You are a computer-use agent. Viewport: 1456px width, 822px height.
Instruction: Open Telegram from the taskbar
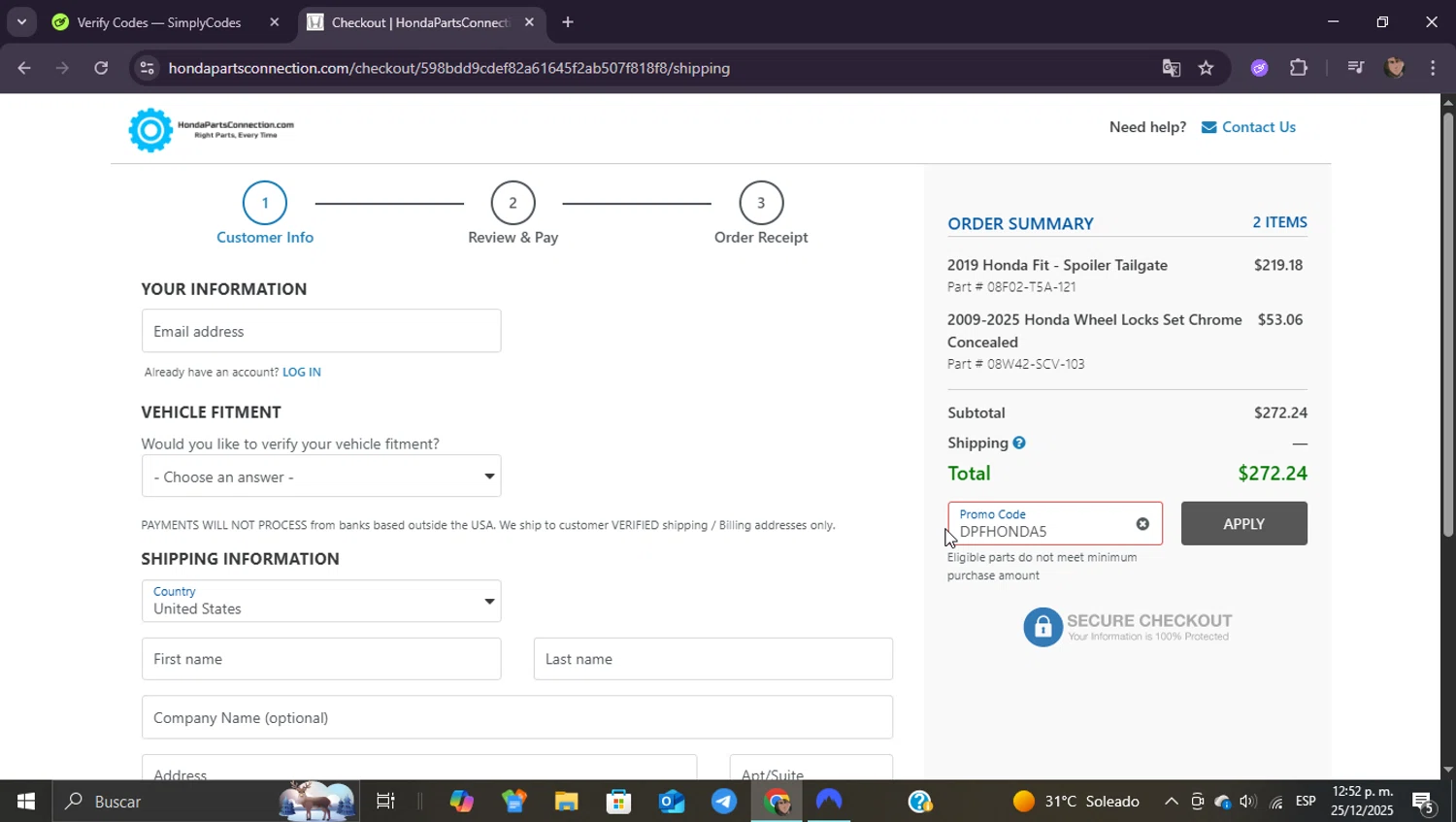point(723,802)
